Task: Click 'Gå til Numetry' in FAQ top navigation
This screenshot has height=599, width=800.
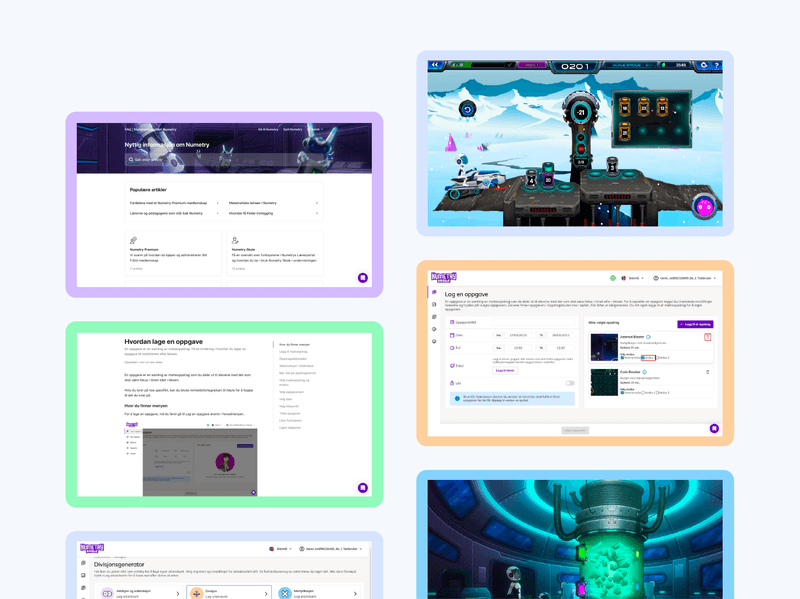Action: (x=268, y=130)
